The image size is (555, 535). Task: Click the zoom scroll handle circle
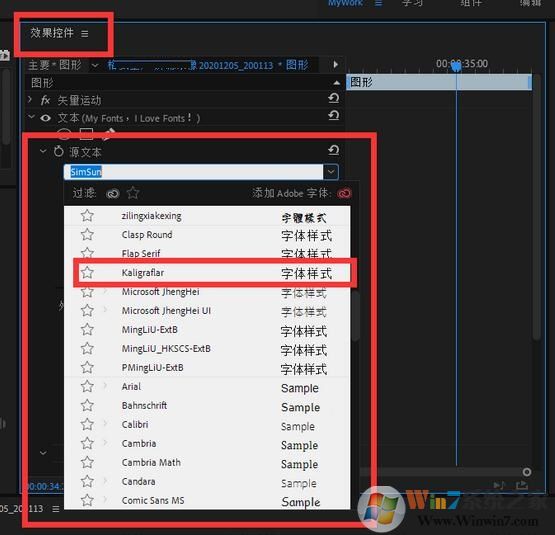pyautogui.click(x=527, y=472)
